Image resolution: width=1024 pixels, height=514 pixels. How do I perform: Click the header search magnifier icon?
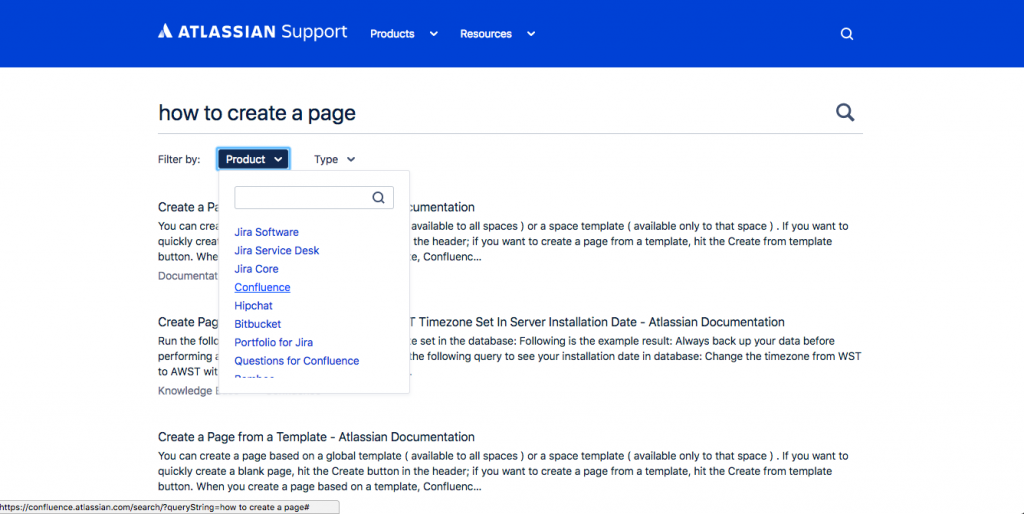[846, 34]
